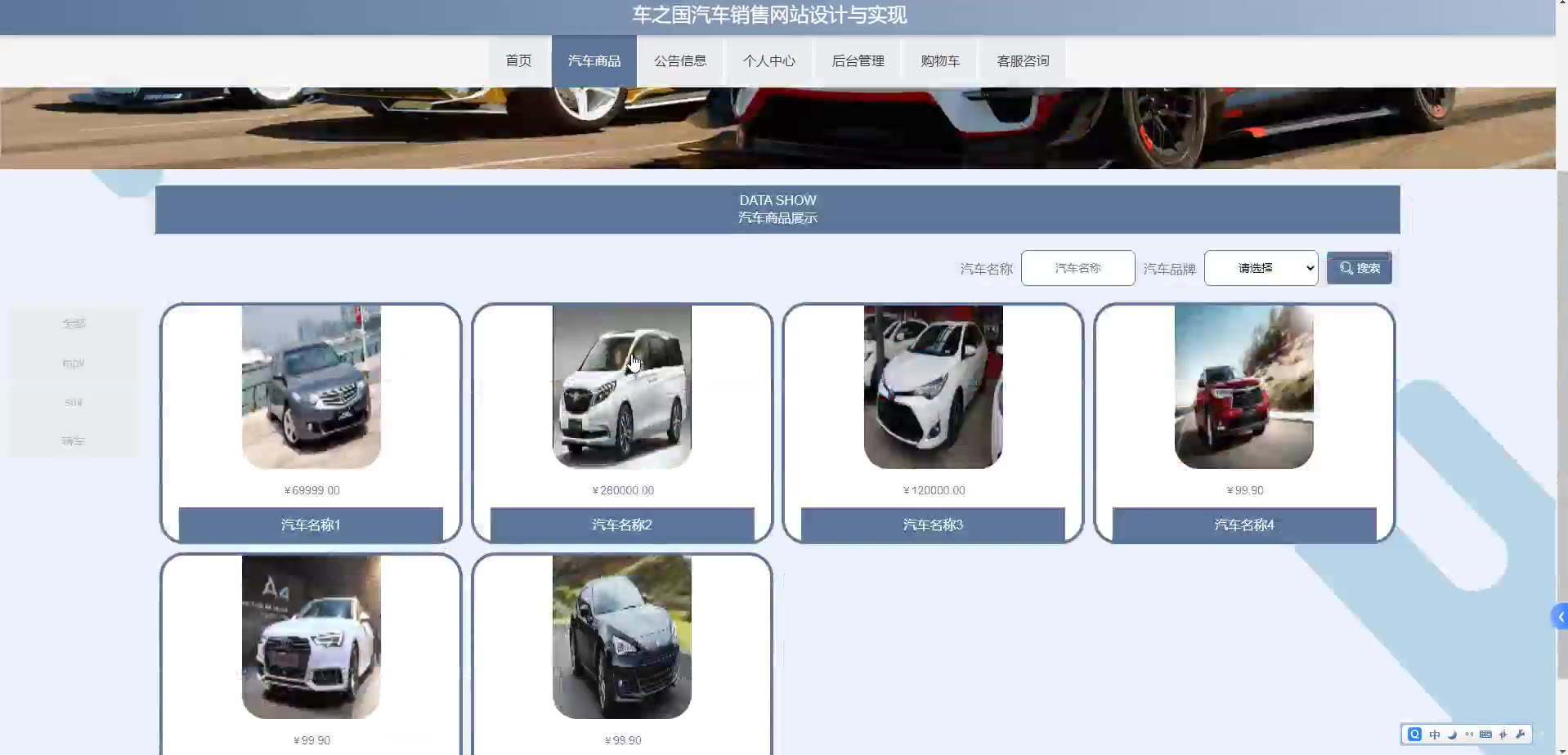
Task: Click the IME voice/skin icon beside keyboard
Action: tap(1503, 735)
